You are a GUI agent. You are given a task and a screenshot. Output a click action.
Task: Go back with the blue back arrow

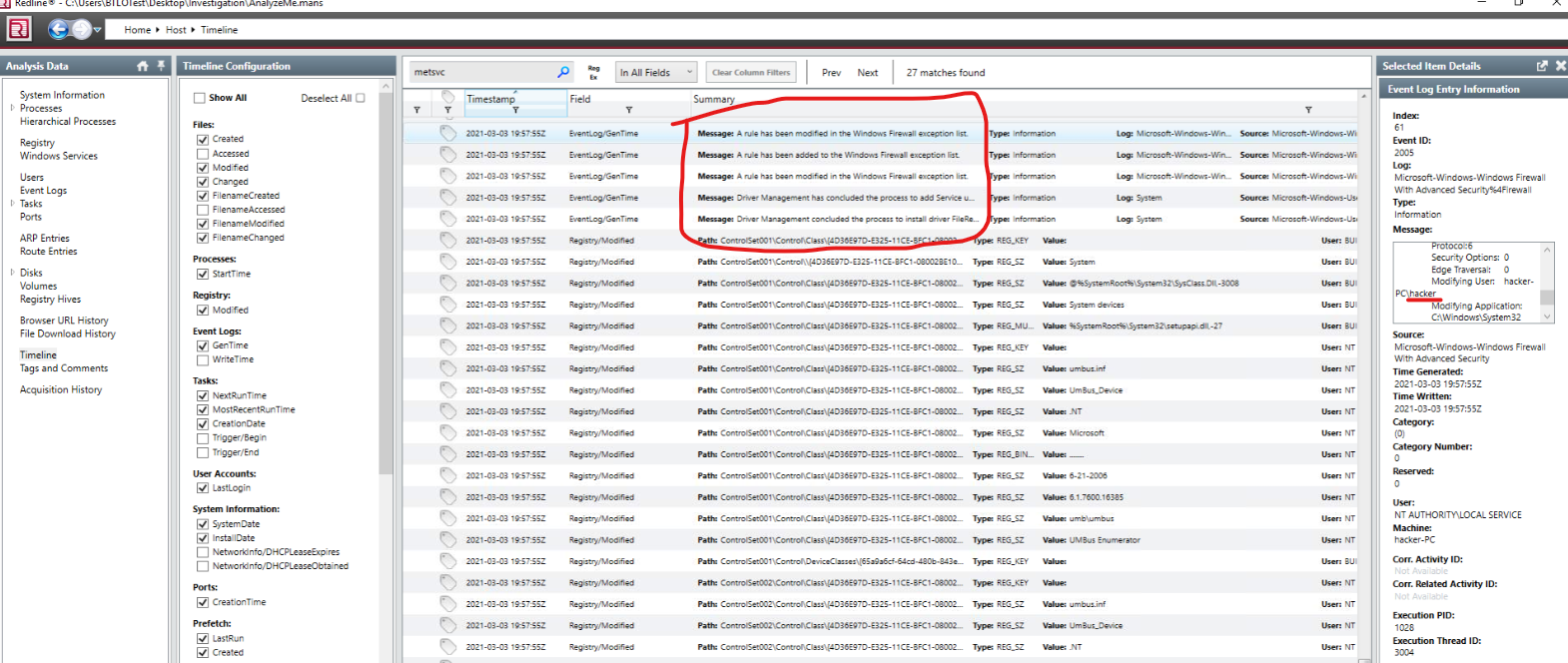click(58, 29)
